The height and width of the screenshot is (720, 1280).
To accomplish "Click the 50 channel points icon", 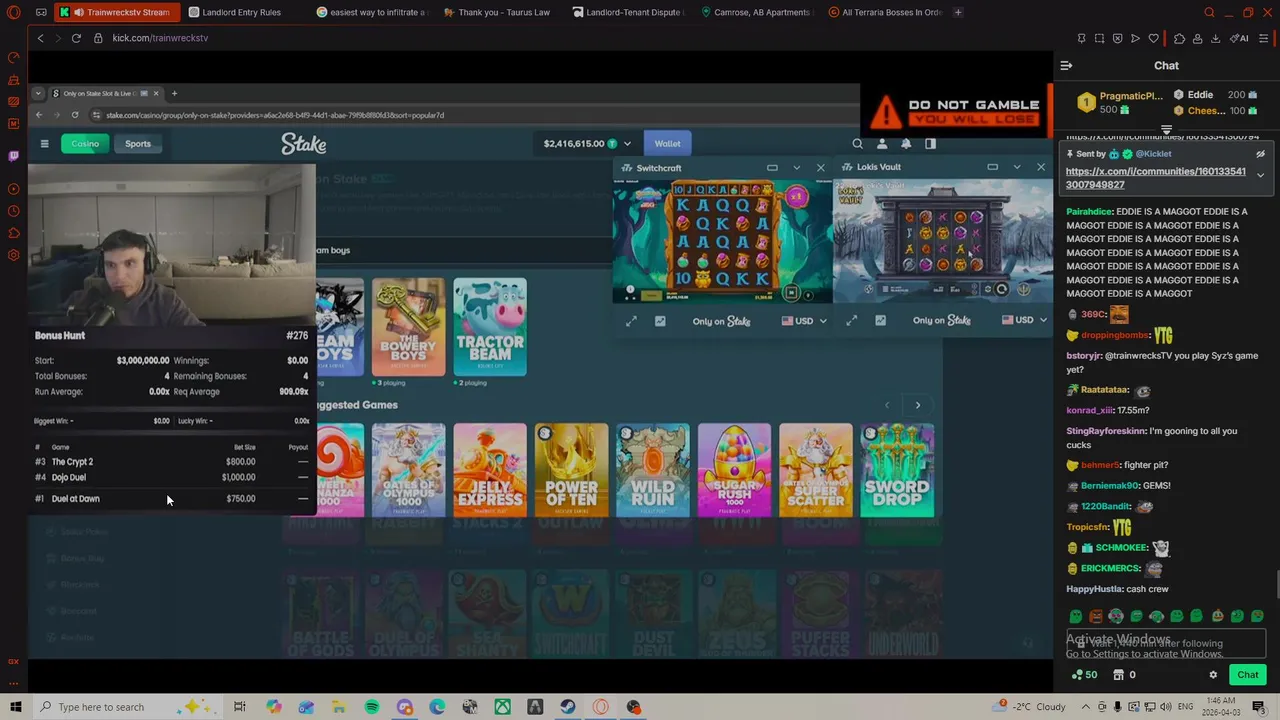I will pos(1083,675).
